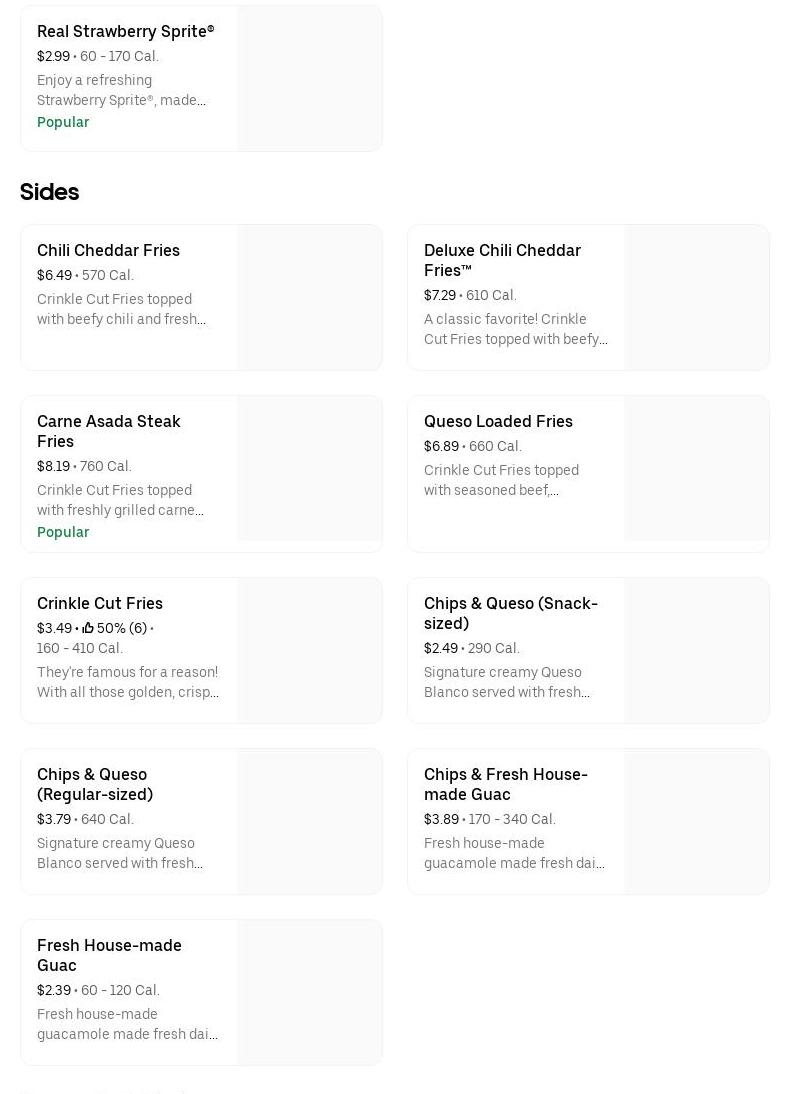
Task: Open Deluxe Chili Cheddar Fries details
Action: tap(502, 260)
